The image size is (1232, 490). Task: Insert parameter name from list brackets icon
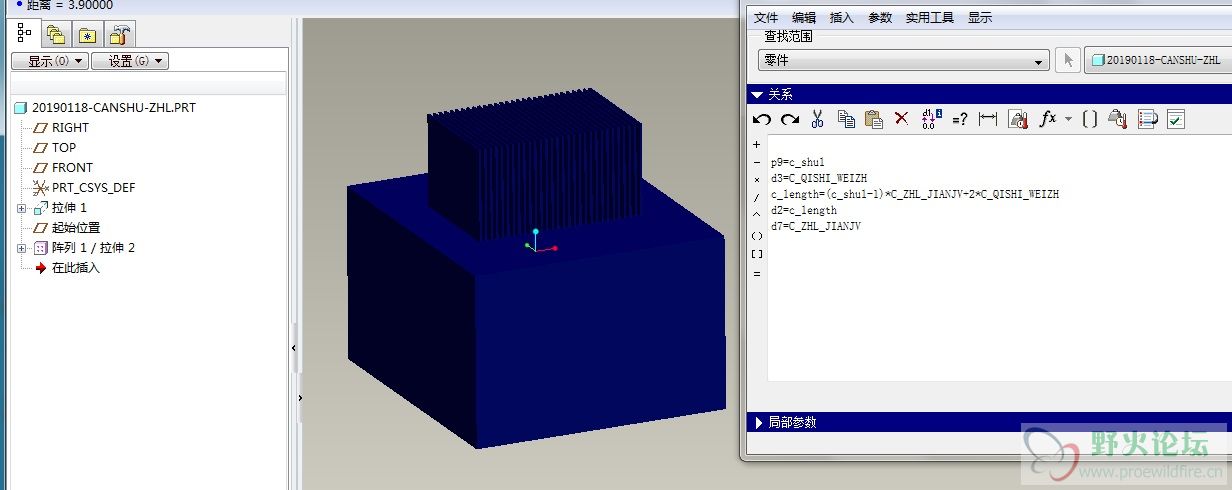(1090, 119)
